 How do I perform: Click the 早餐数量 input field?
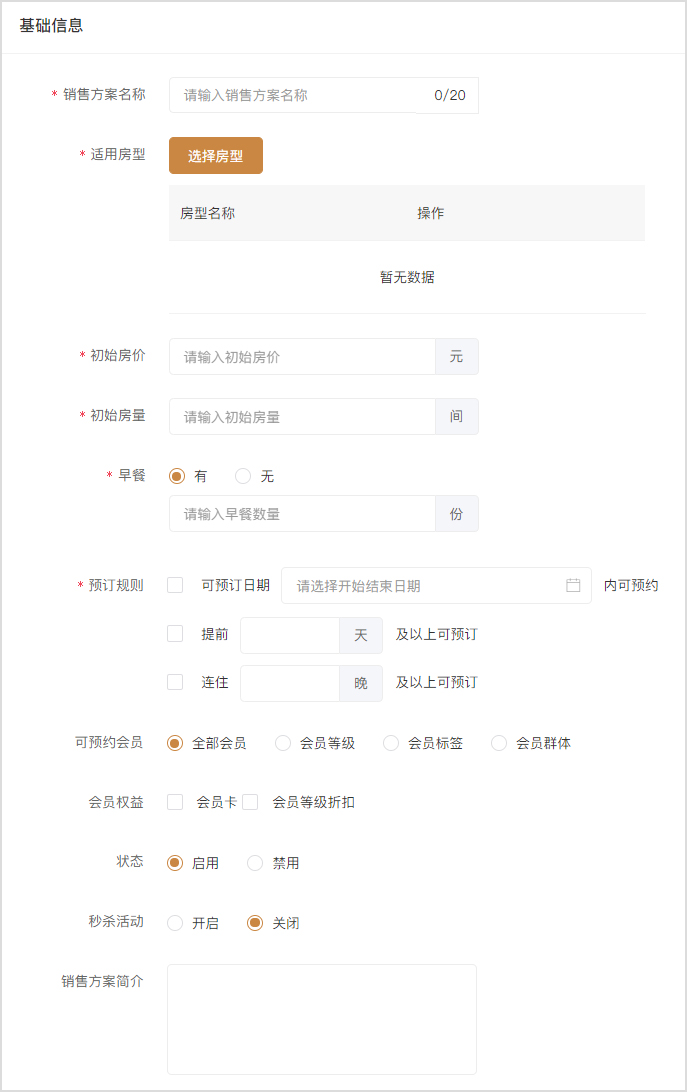coord(302,514)
